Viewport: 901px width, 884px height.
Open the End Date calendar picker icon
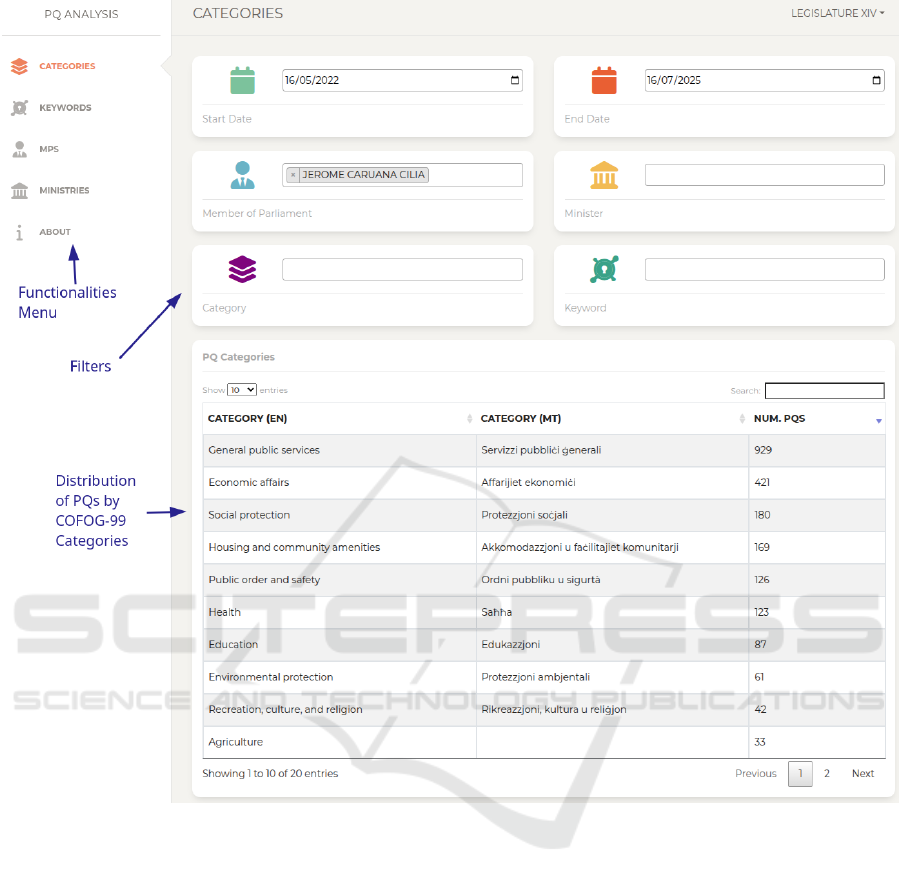(x=877, y=81)
